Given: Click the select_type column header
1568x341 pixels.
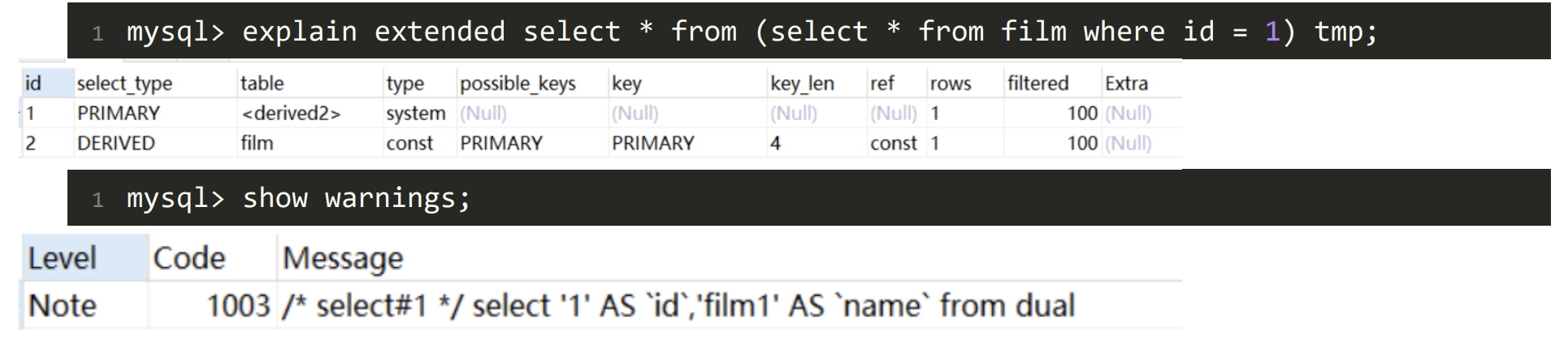Looking at the screenshot, I should [x=124, y=84].
